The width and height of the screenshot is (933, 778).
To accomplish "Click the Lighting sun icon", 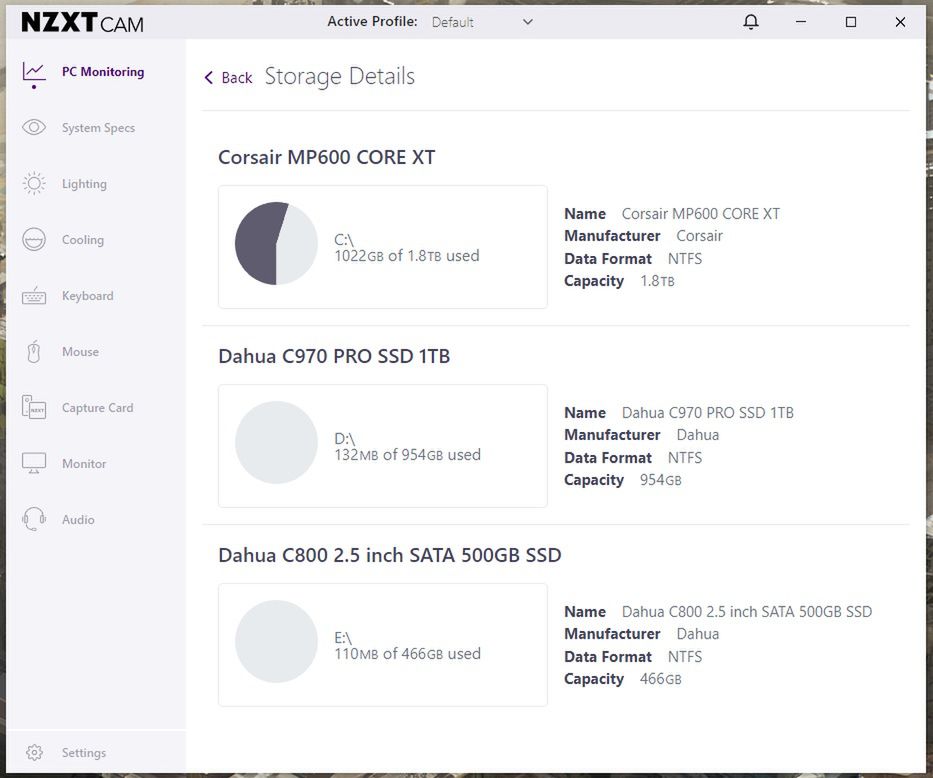I will click(x=33, y=183).
